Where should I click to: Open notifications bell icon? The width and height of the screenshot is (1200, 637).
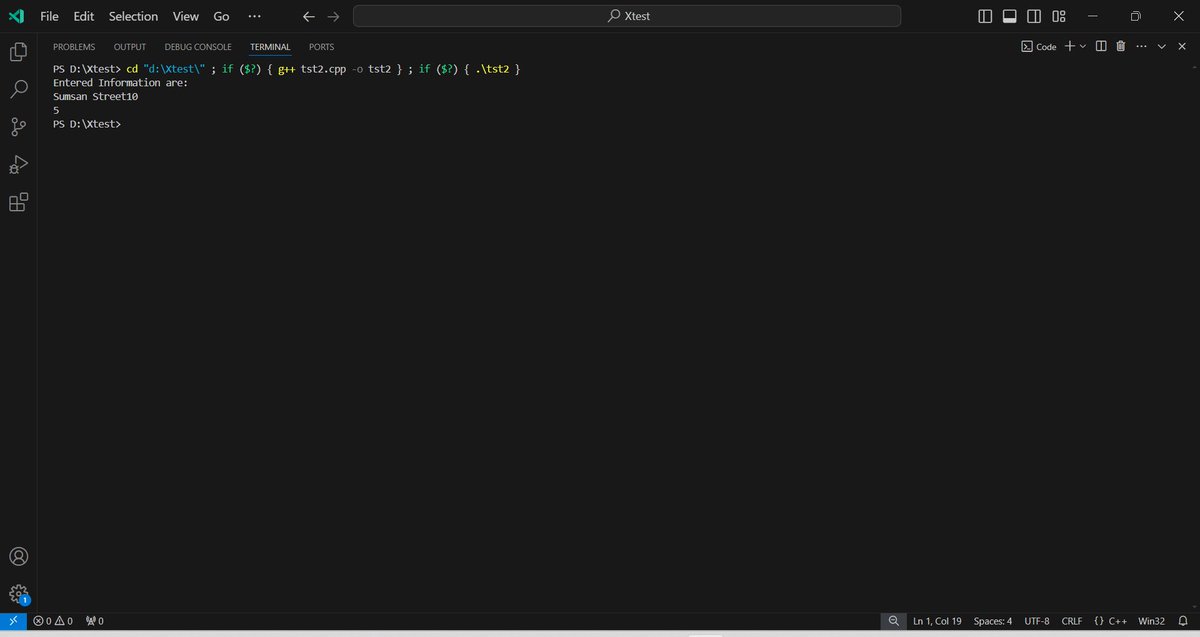1182,621
